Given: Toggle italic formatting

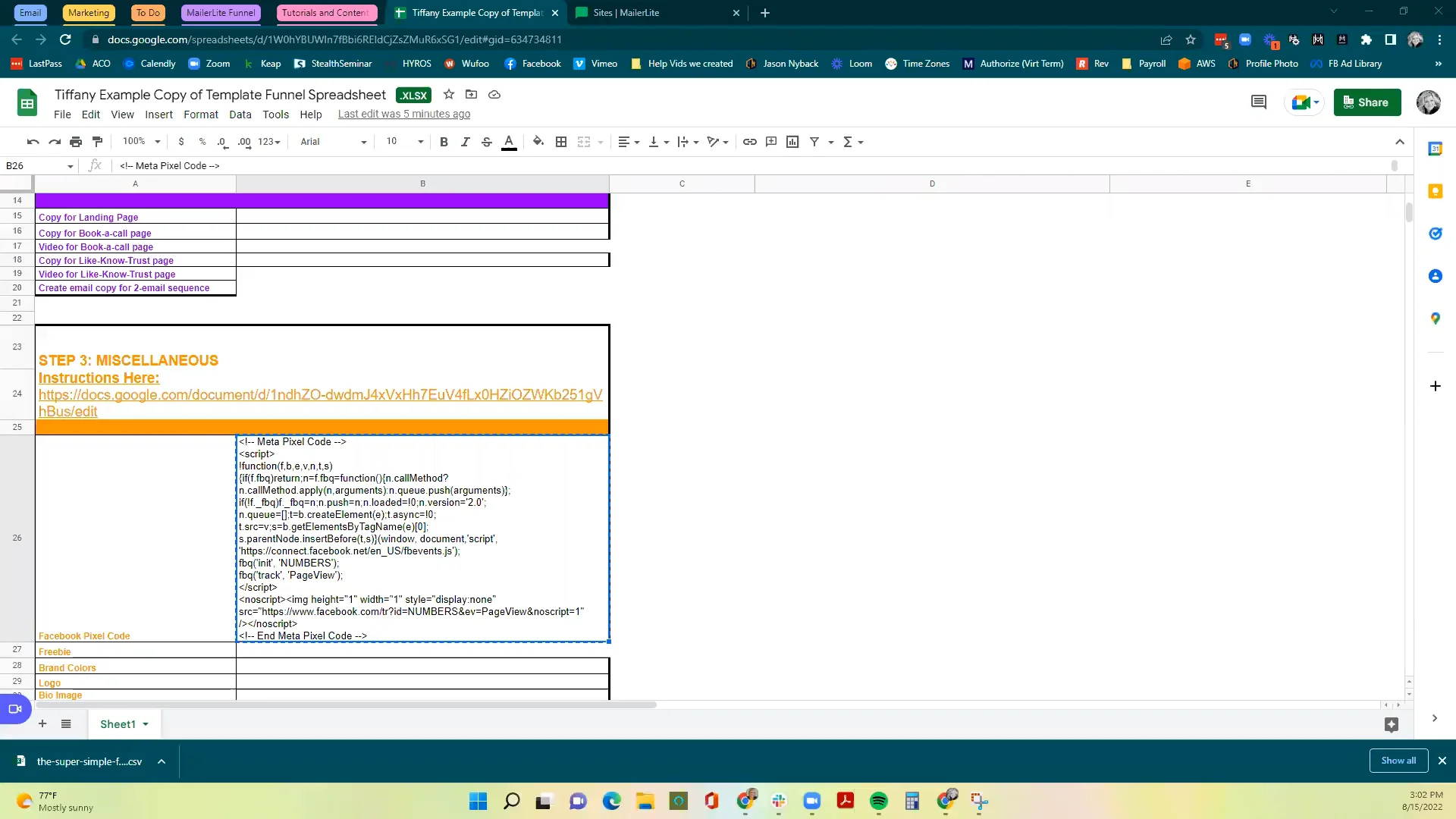Looking at the screenshot, I should [465, 142].
